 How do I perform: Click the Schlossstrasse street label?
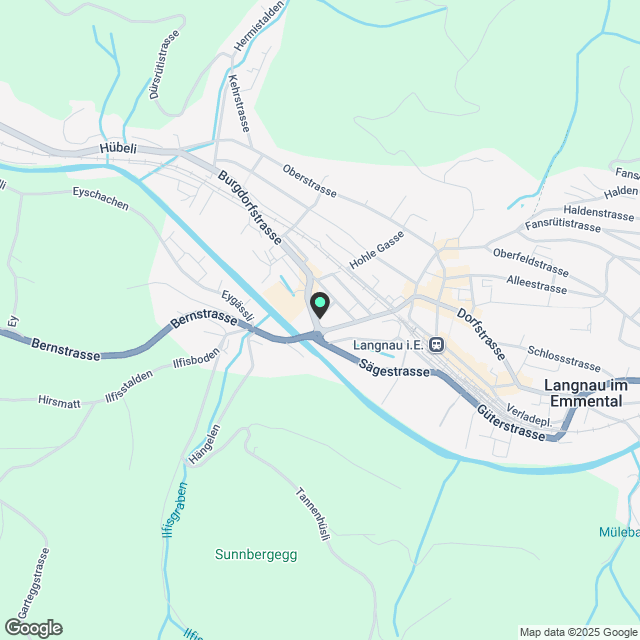[564, 359]
